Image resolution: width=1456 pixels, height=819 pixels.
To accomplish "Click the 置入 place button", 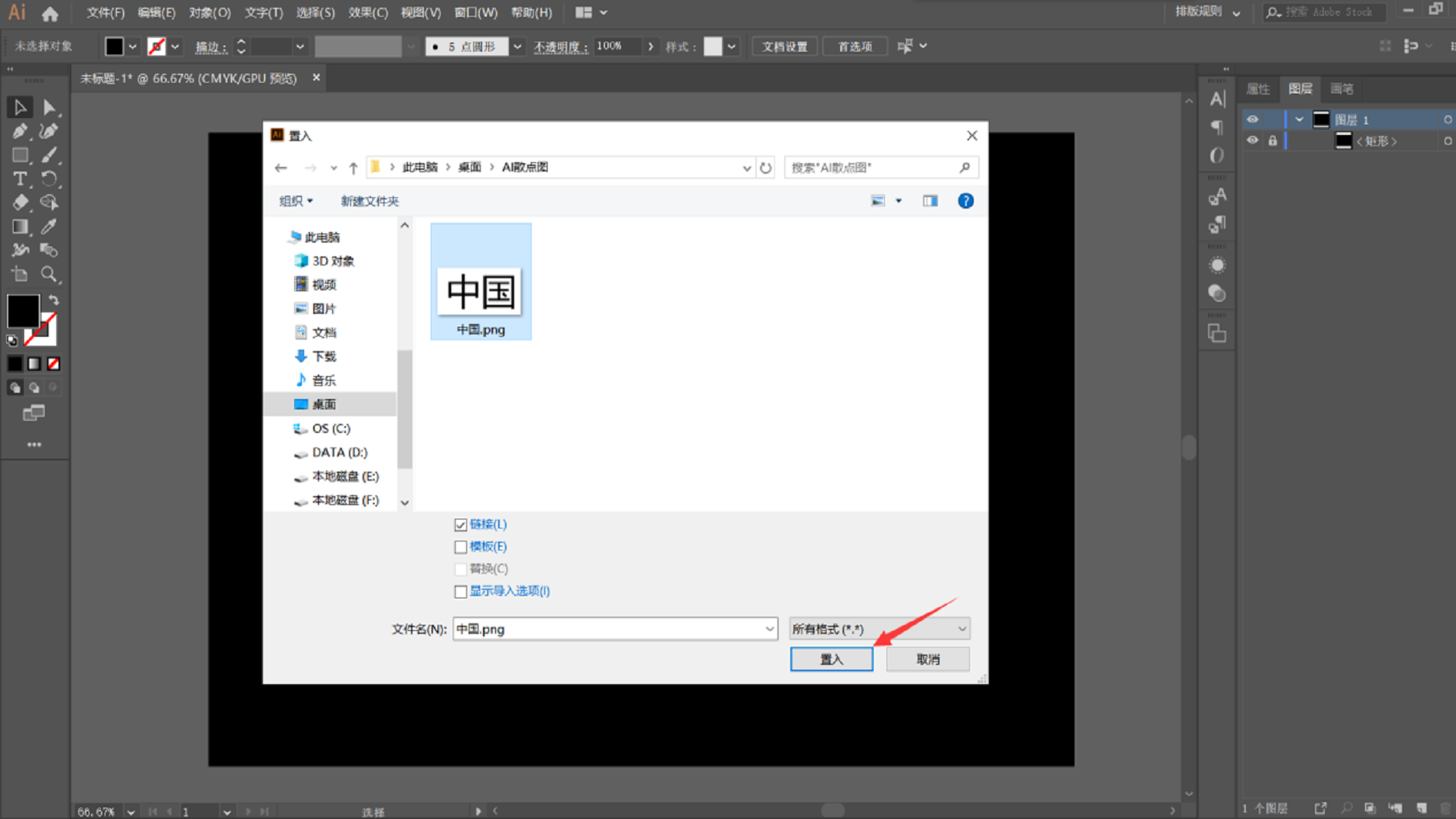I will pyautogui.click(x=831, y=659).
